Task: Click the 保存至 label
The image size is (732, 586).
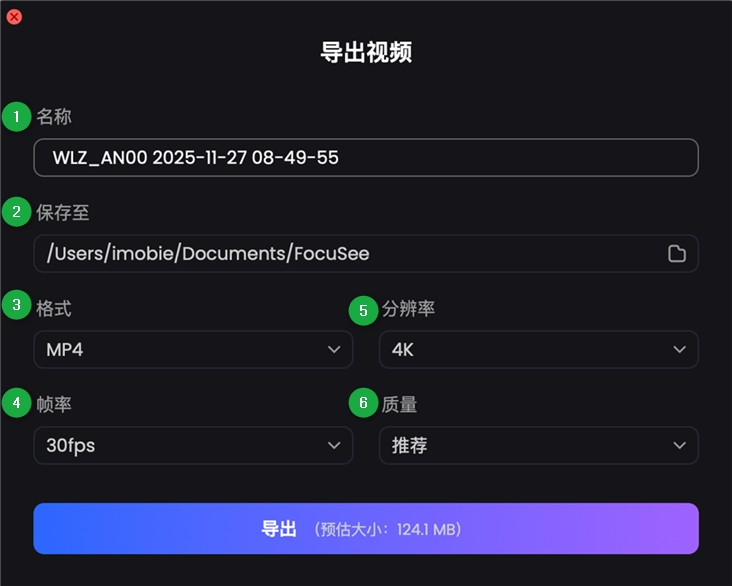Action: tap(63, 212)
